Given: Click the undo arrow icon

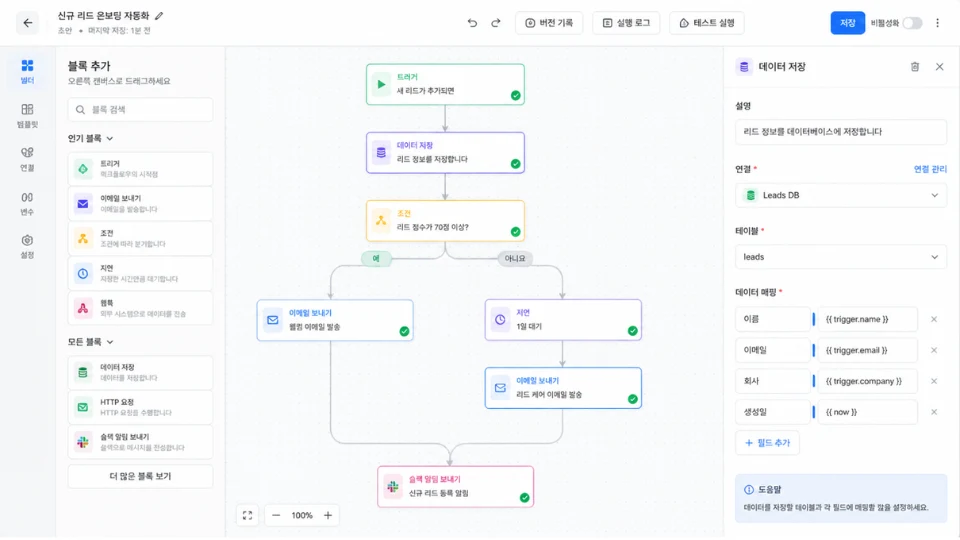Looking at the screenshot, I should (x=472, y=23).
